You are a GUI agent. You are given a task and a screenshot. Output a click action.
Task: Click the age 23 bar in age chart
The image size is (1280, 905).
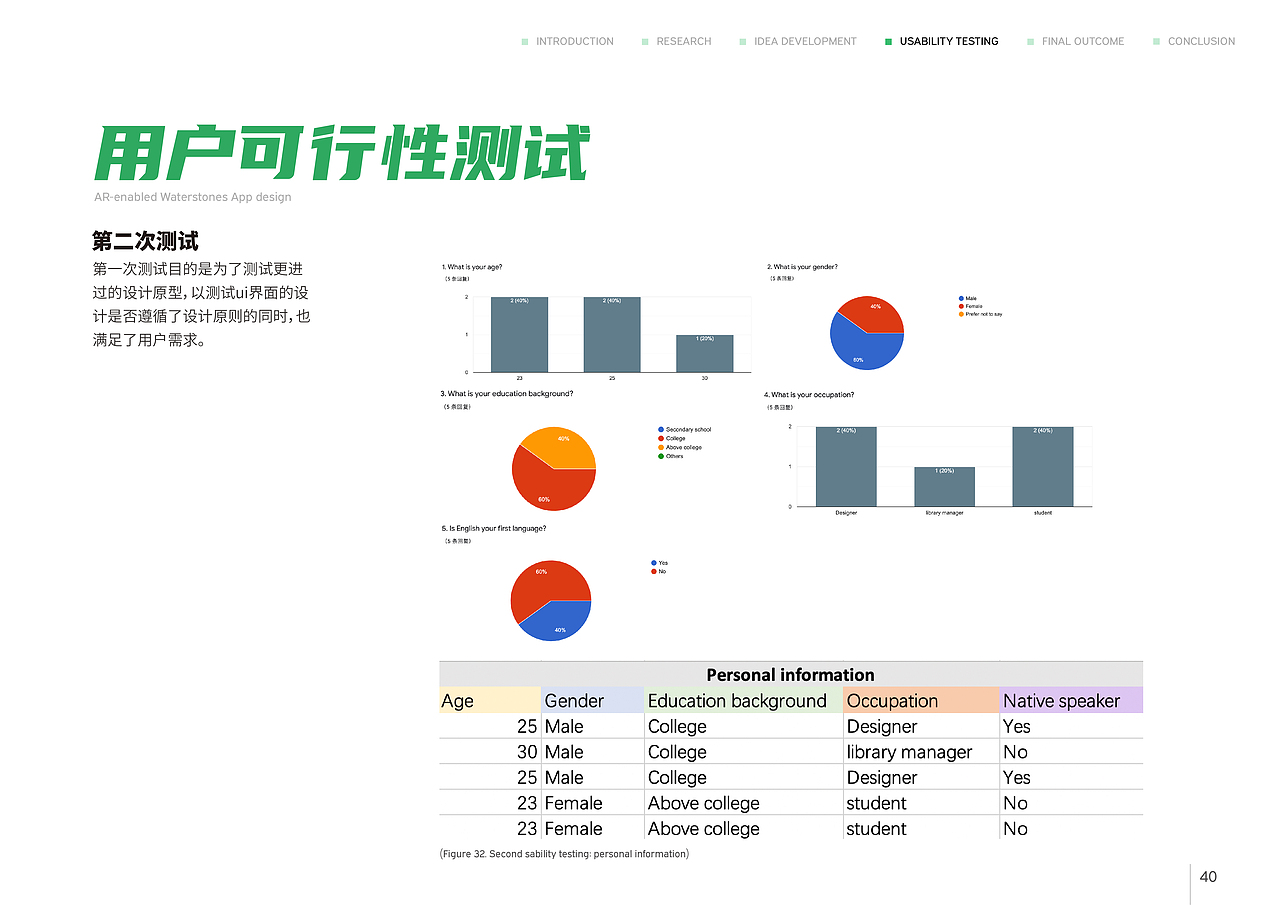click(x=519, y=335)
